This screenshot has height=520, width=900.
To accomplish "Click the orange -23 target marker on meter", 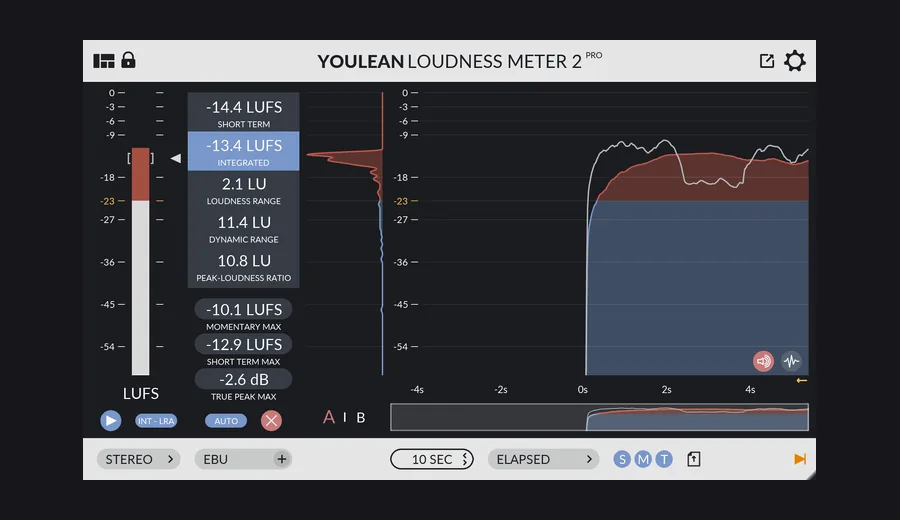I will pos(112,201).
